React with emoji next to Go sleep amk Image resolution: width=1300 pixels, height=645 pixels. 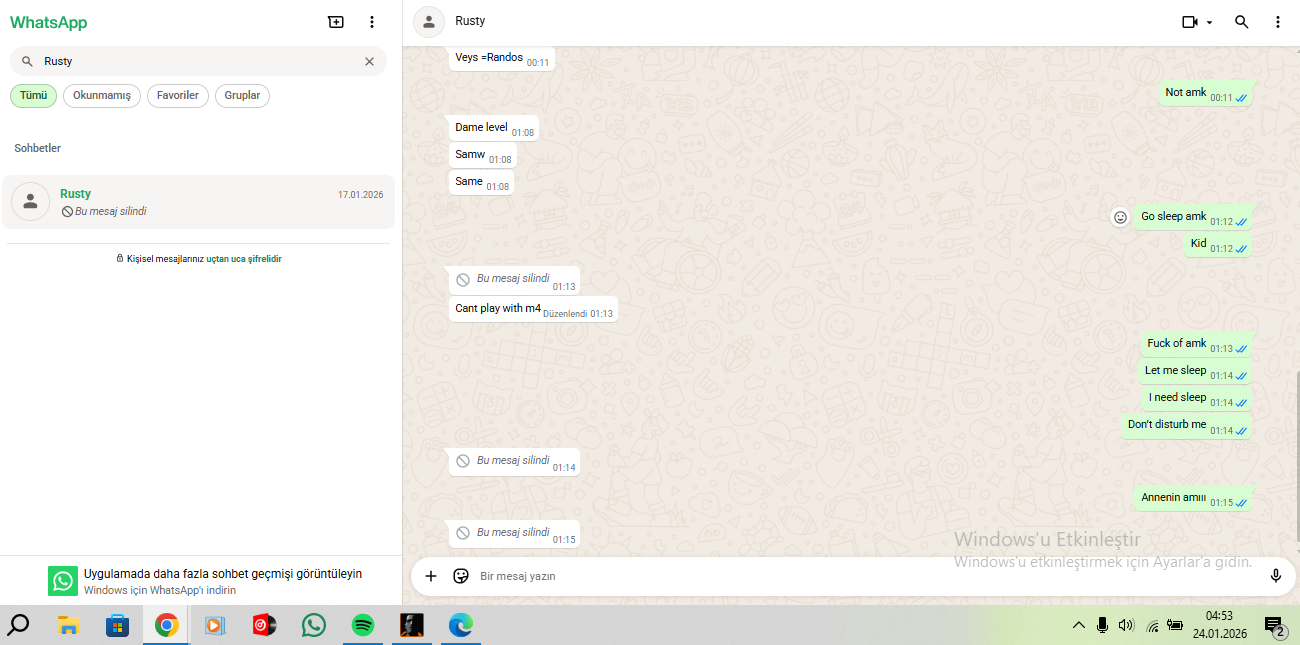[x=1121, y=217]
